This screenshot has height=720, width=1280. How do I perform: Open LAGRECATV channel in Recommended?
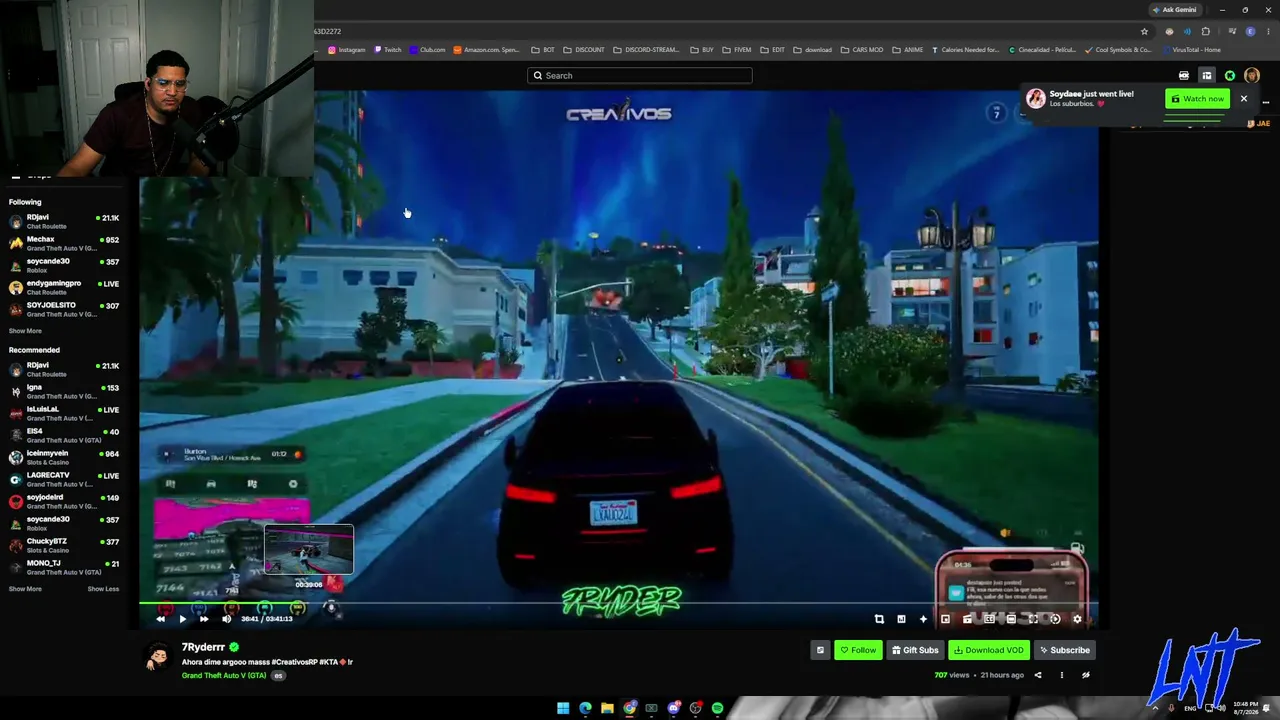(65, 479)
